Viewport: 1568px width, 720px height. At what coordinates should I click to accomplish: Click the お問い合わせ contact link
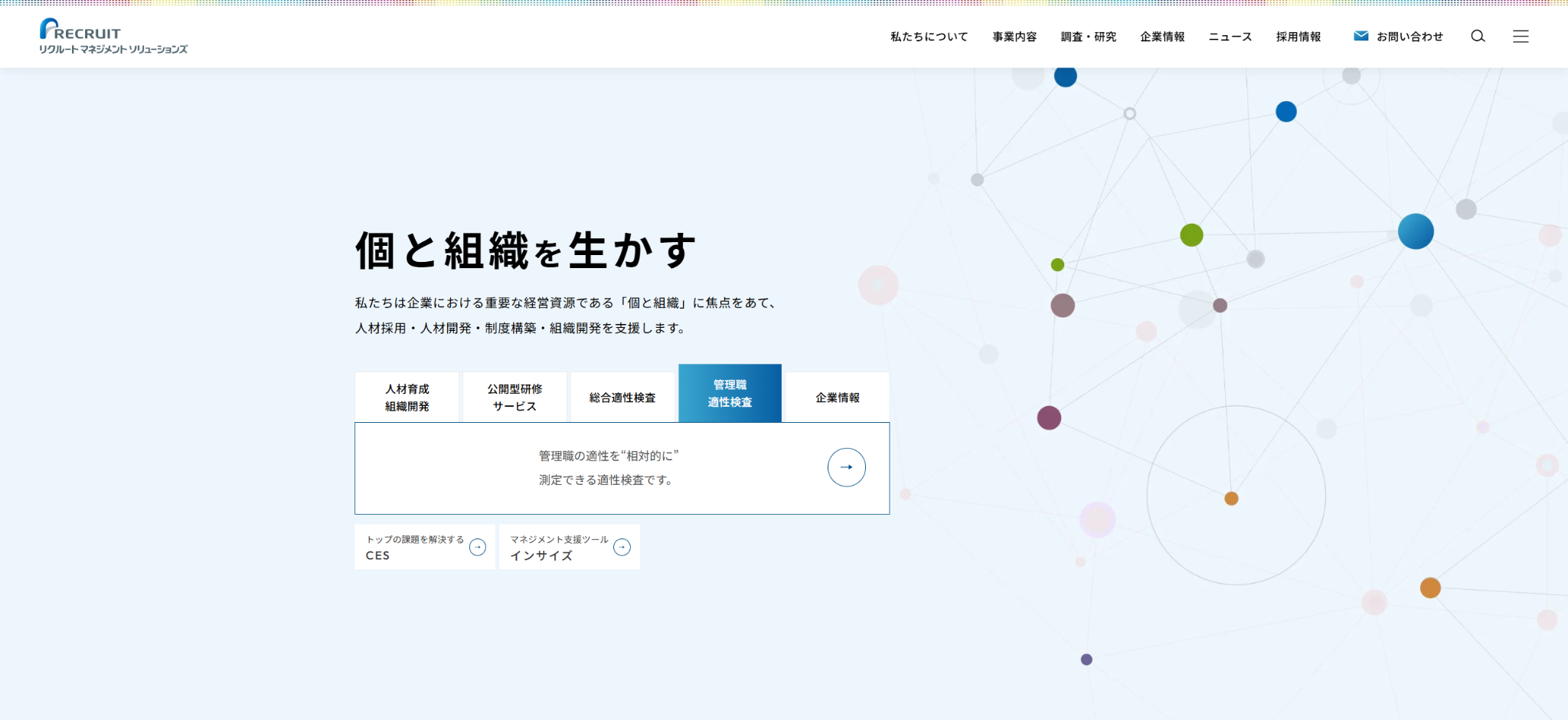[x=1398, y=37]
